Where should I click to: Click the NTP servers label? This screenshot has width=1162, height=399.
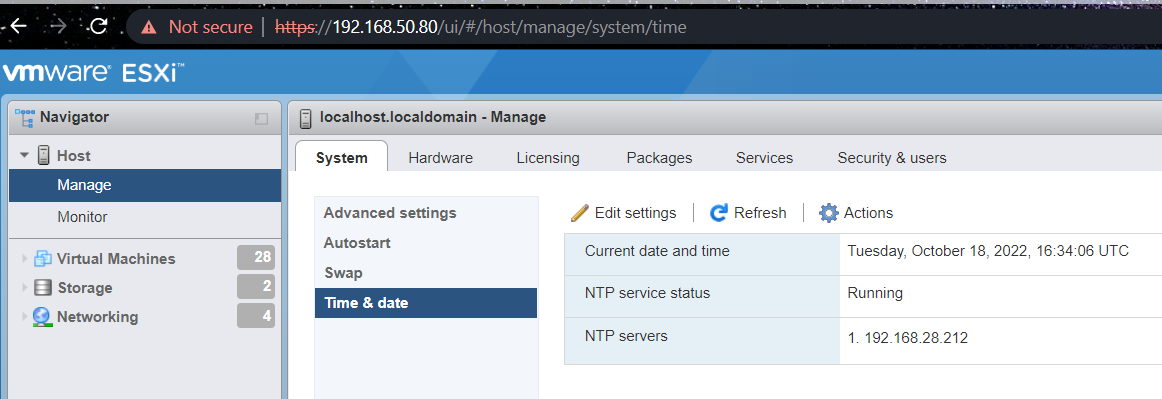pyautogui.click(x=626, y=336)
